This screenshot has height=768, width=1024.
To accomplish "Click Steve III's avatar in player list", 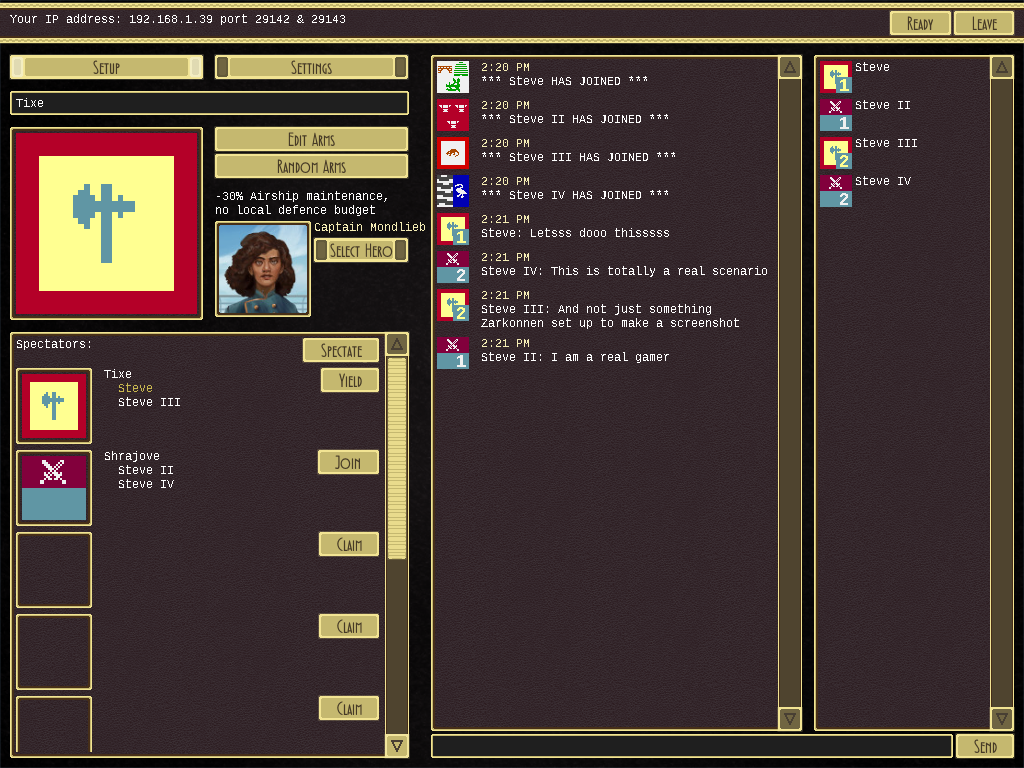I will coord(835,154).
